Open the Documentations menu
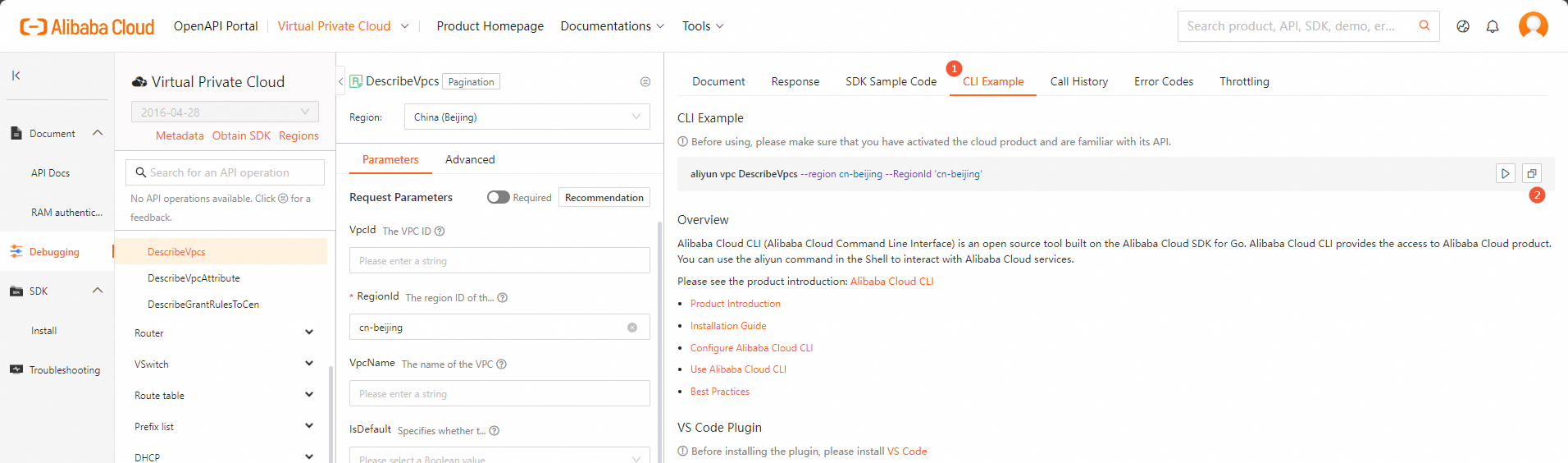This screenshot has width=1568, height=463. click(612, 26)
